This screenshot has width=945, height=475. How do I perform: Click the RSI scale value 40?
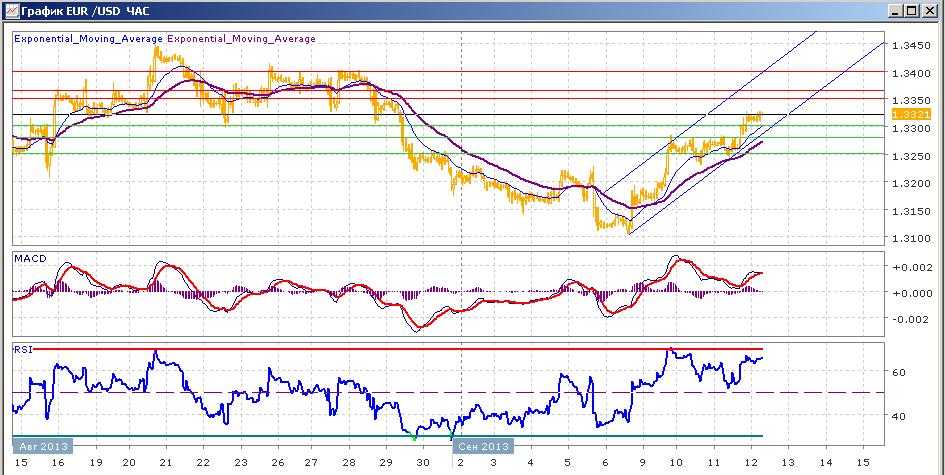click(898, 416)
